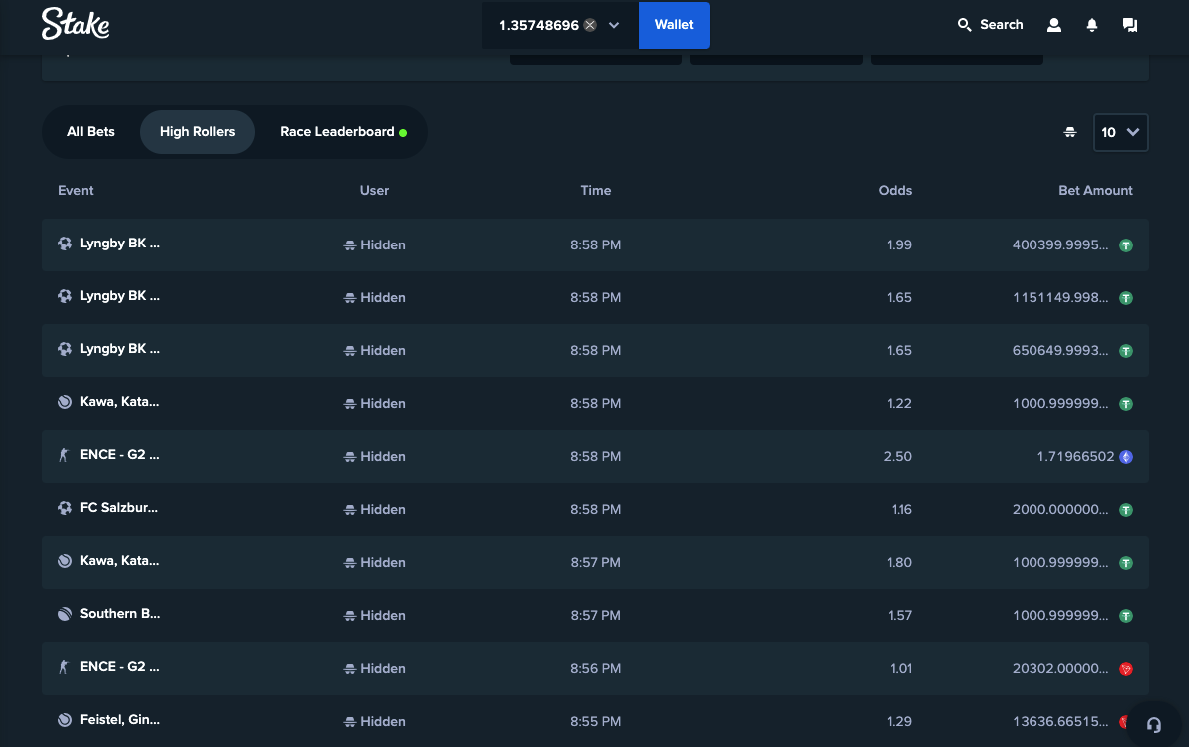Click the balance value 1.35748696

coord(538,25)
